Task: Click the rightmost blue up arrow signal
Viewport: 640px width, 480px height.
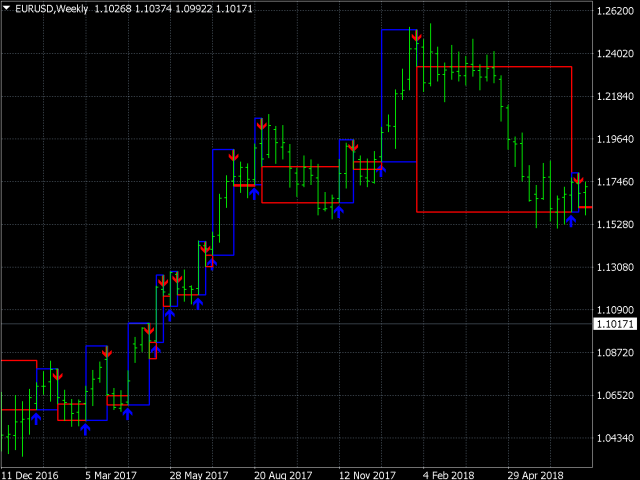Action: 571,220
